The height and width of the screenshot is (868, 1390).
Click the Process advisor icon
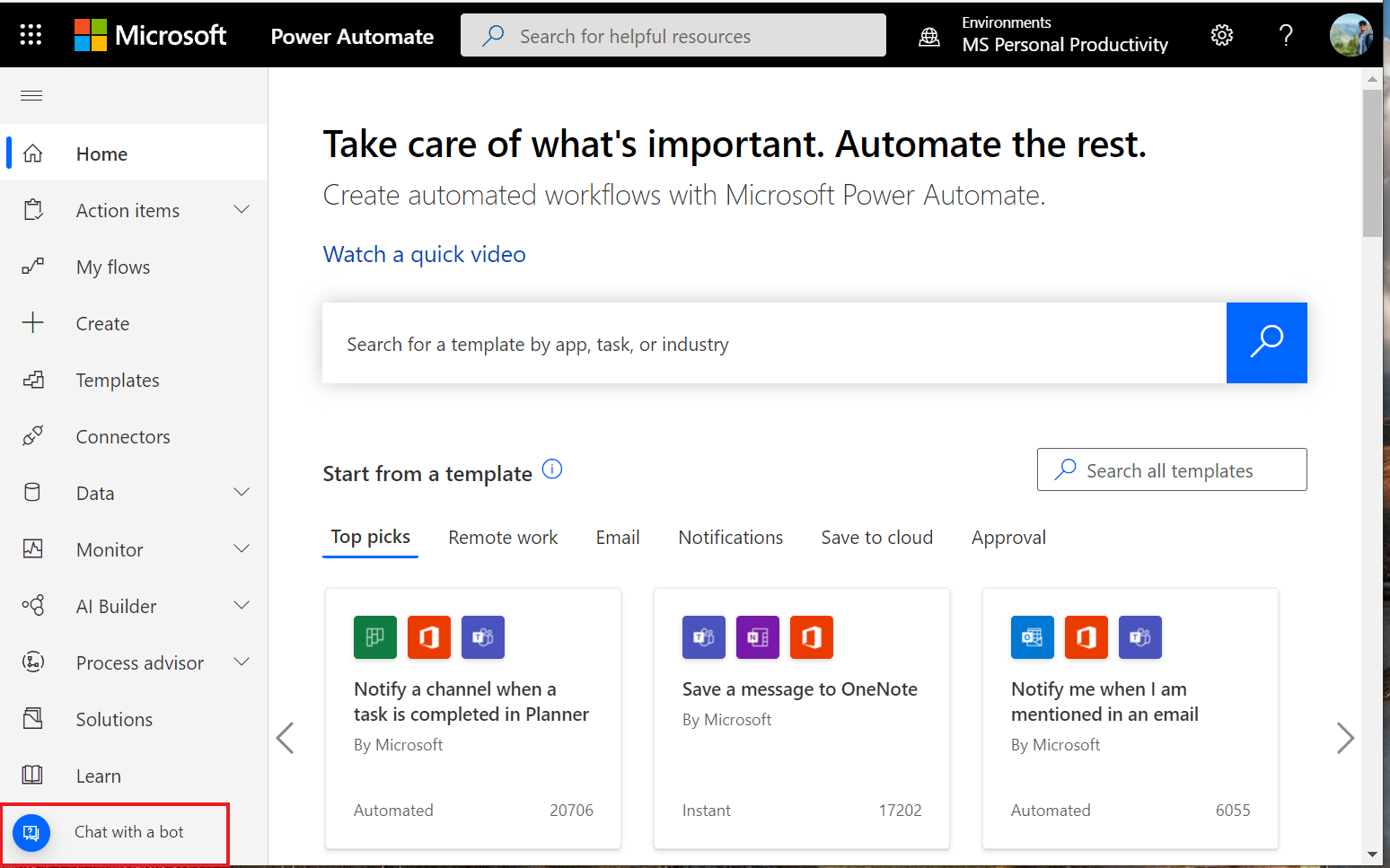click(33, 662)
